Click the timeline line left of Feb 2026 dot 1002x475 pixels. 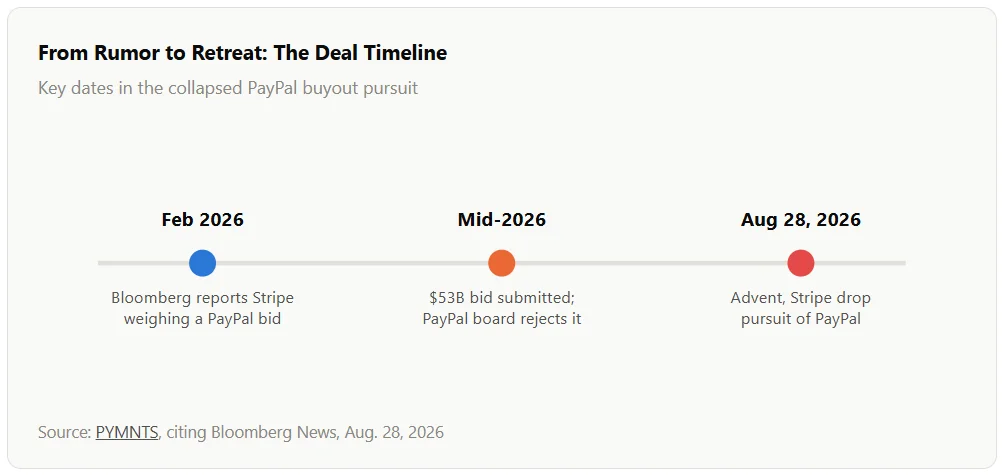tap(143, 263)
